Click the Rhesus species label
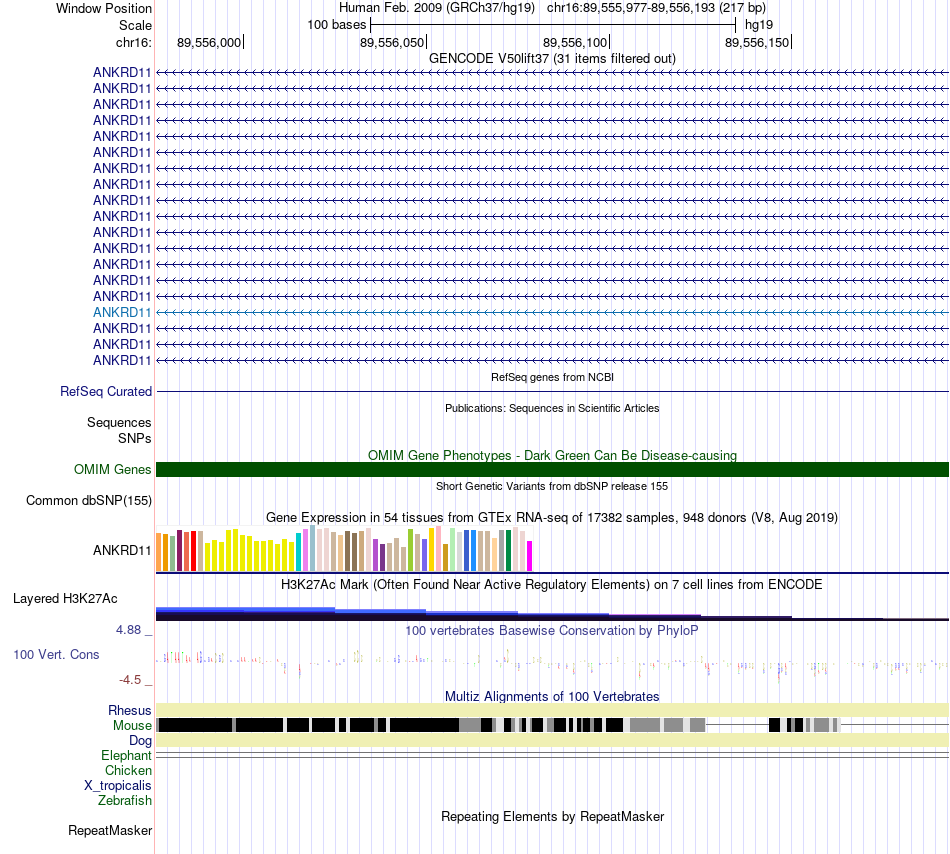Image resolution: width=950 pixels, height=854 pixels. tap(130, 710)
